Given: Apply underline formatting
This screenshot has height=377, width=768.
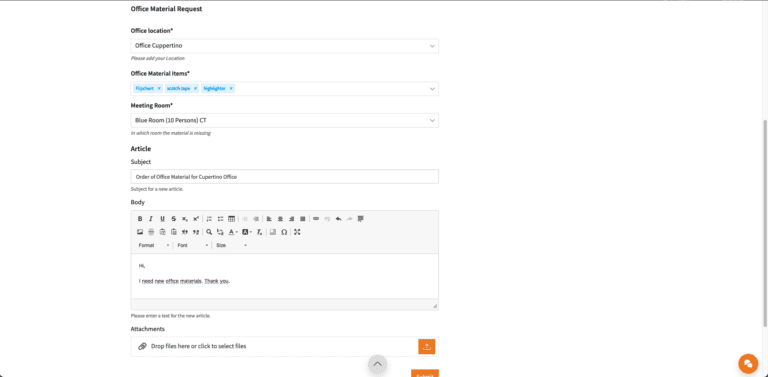Looking at the screenshot, I should click(162, 219).
